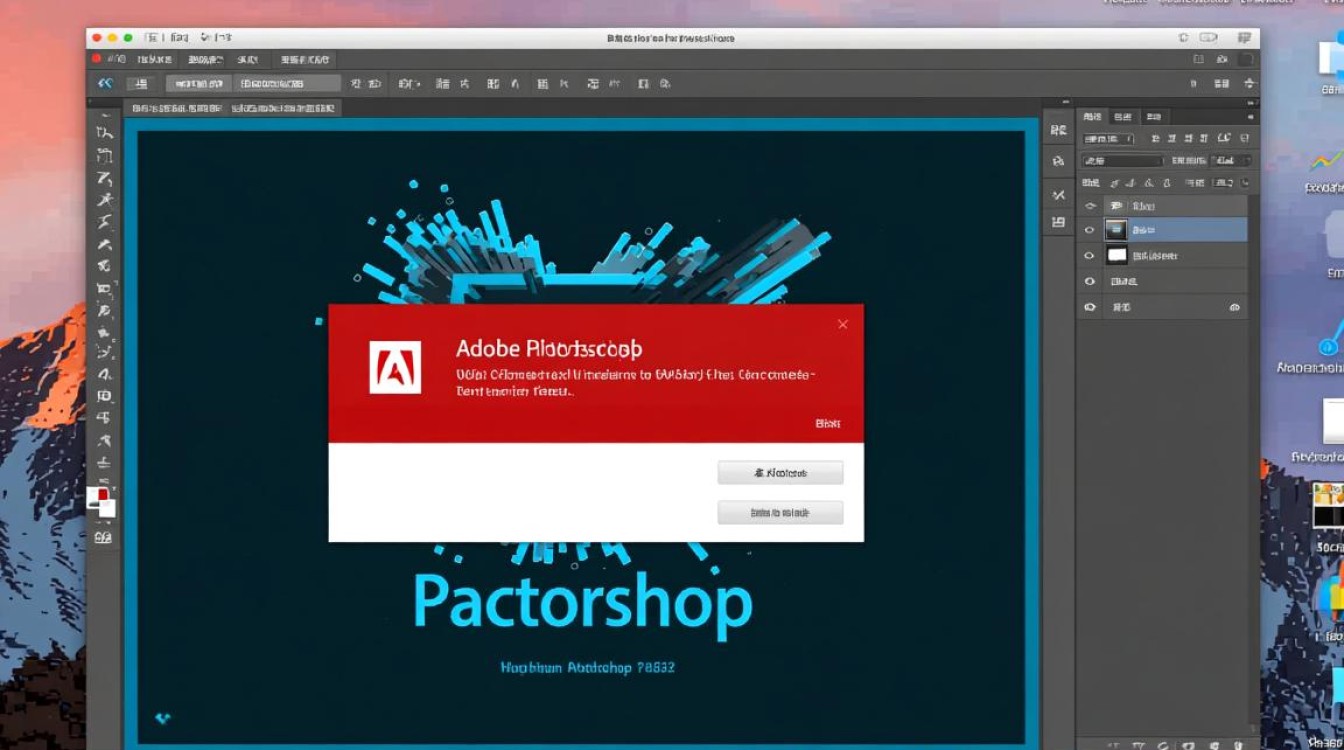The width and height of the screenshot is (1344, 750).
Task: Click the lower button in the dialog's white area
Action: click(x=780, y=512)
